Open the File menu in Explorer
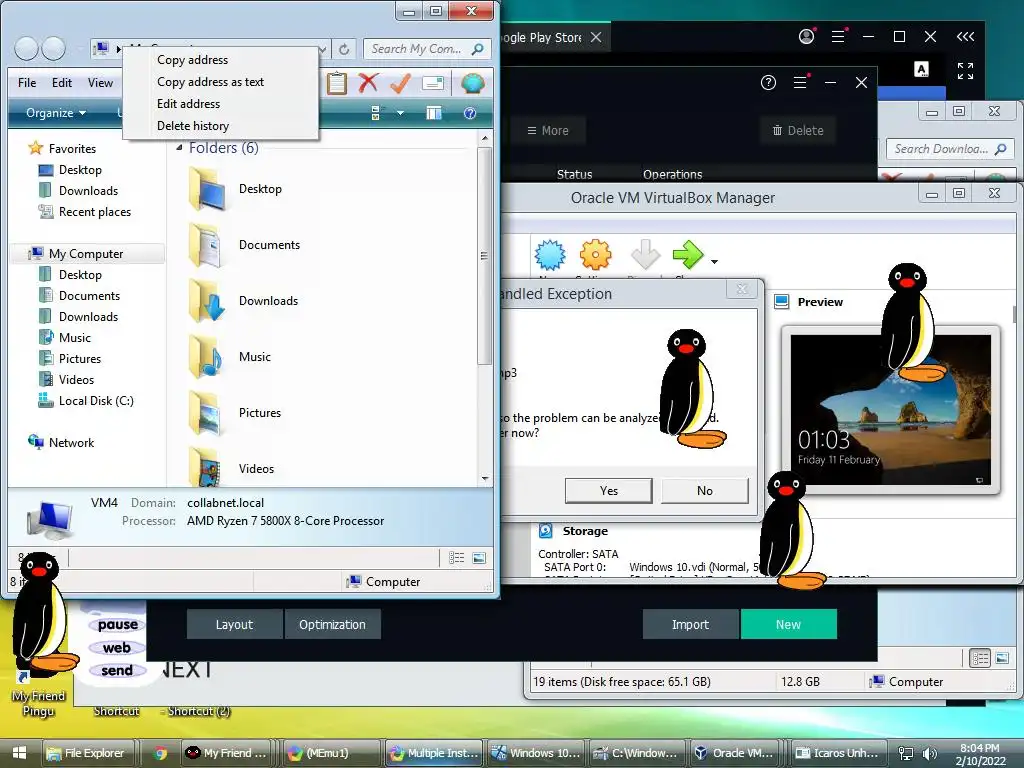The image size is (1024, 768). [27, 83]
